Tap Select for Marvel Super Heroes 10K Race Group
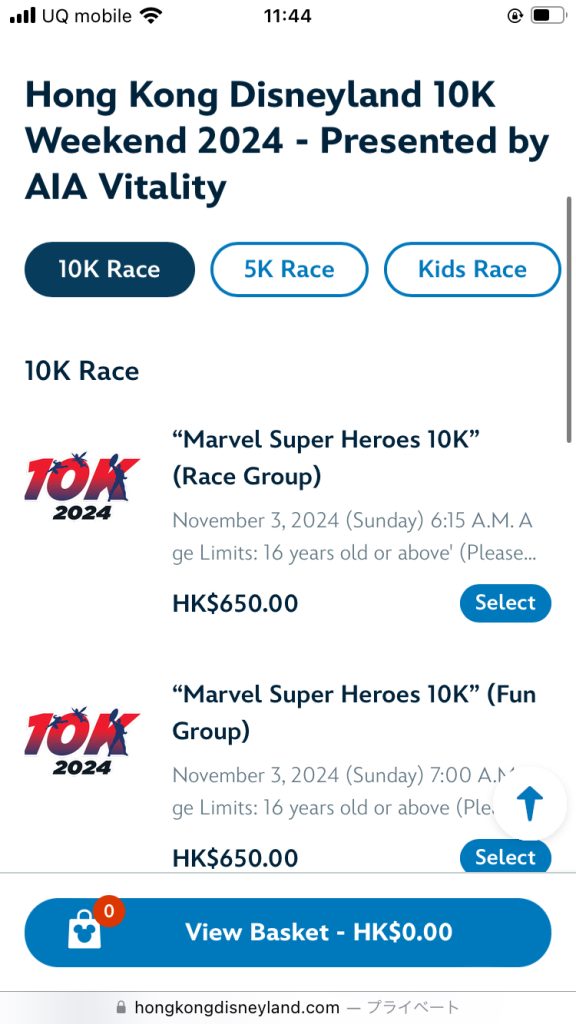 coord(505,603)
